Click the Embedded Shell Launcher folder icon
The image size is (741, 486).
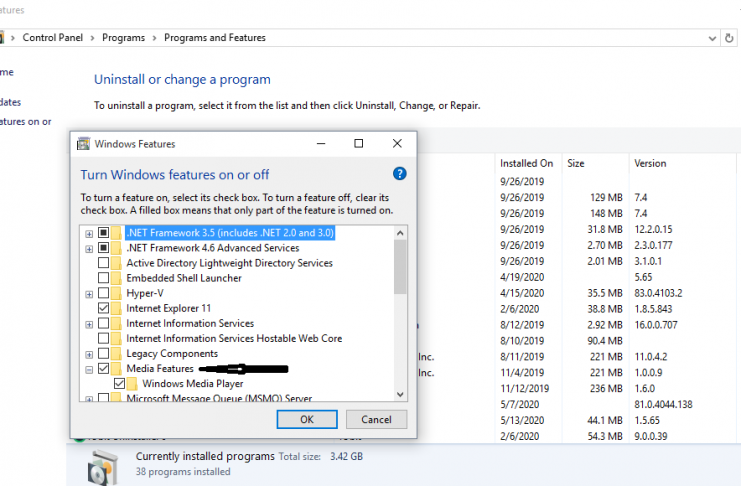(116, 278)
